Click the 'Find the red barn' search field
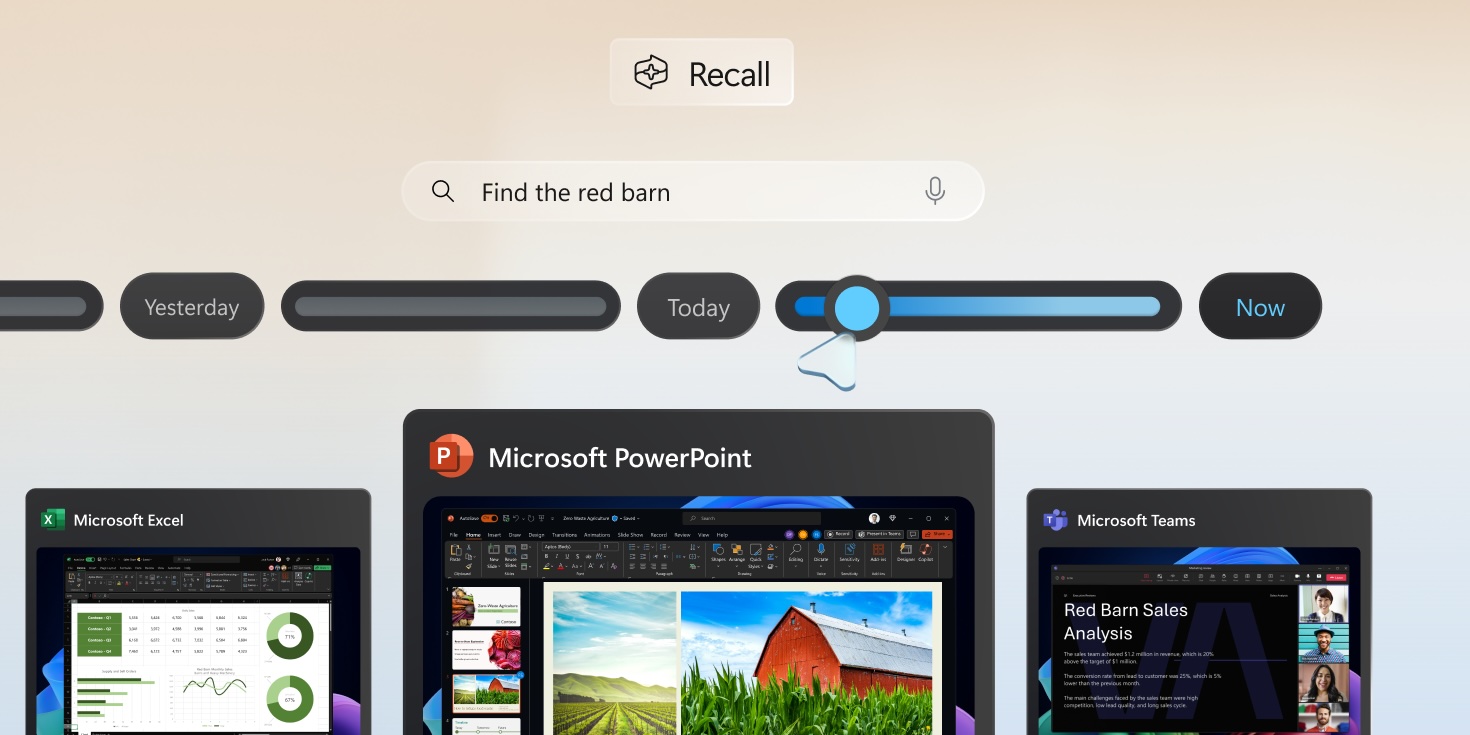 [x=693, y=191]
